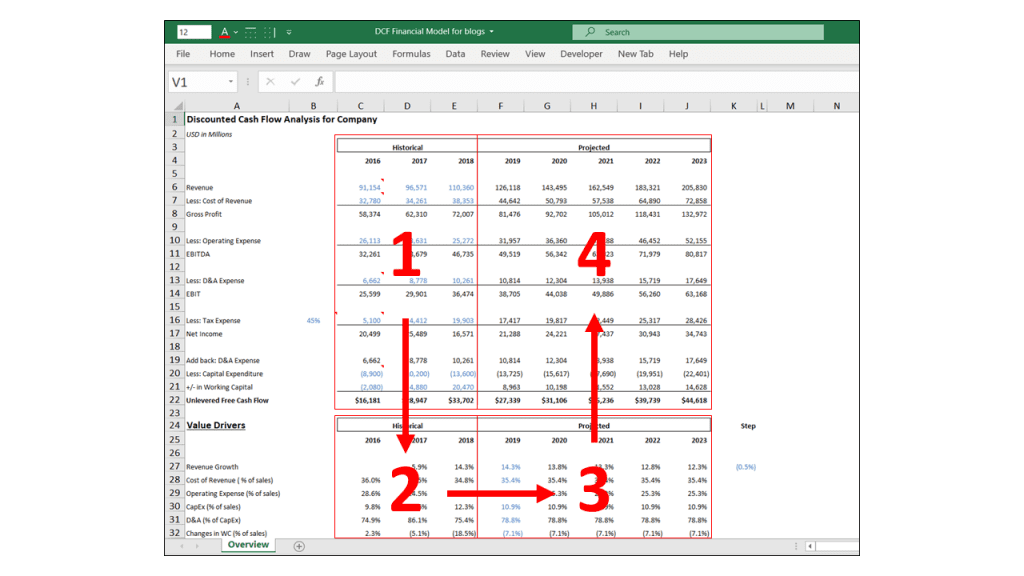
Task: Open the DCF Financial Model title dropdown
Action: (491, 31)
